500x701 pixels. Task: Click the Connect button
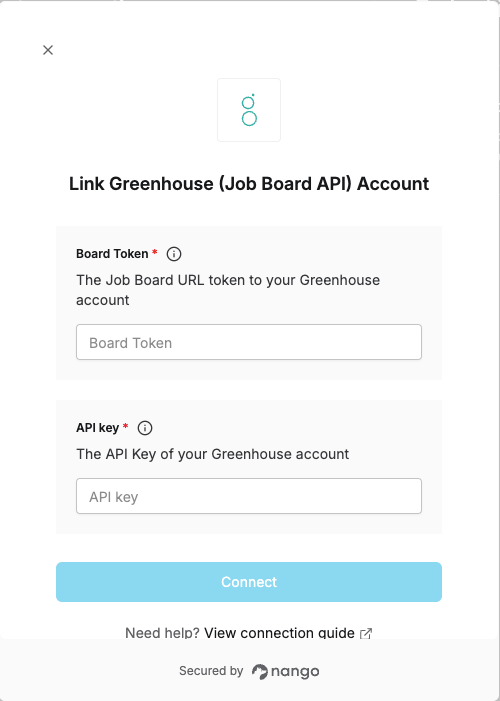249,582
